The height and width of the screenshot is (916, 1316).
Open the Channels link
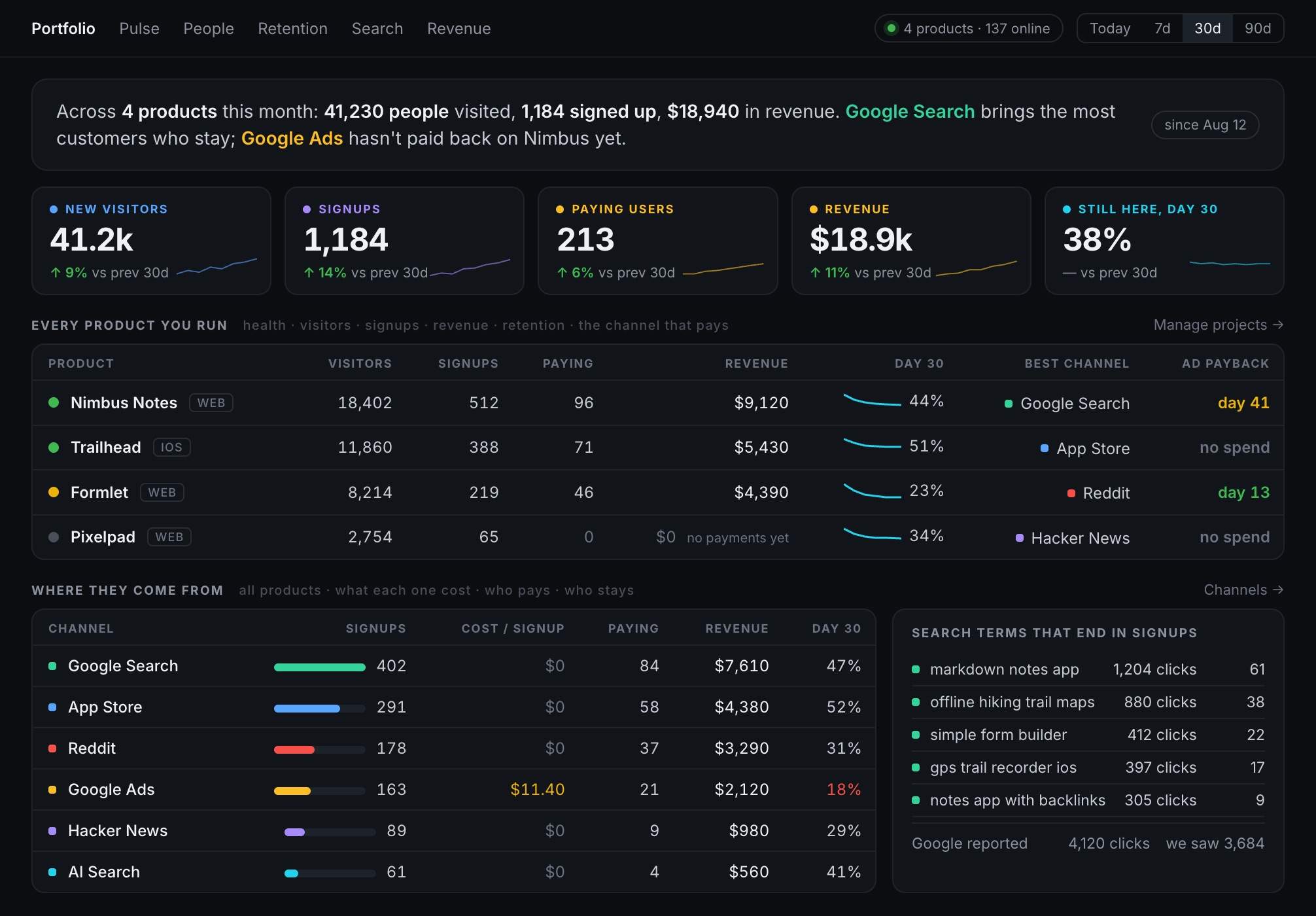coord(1243,590)
